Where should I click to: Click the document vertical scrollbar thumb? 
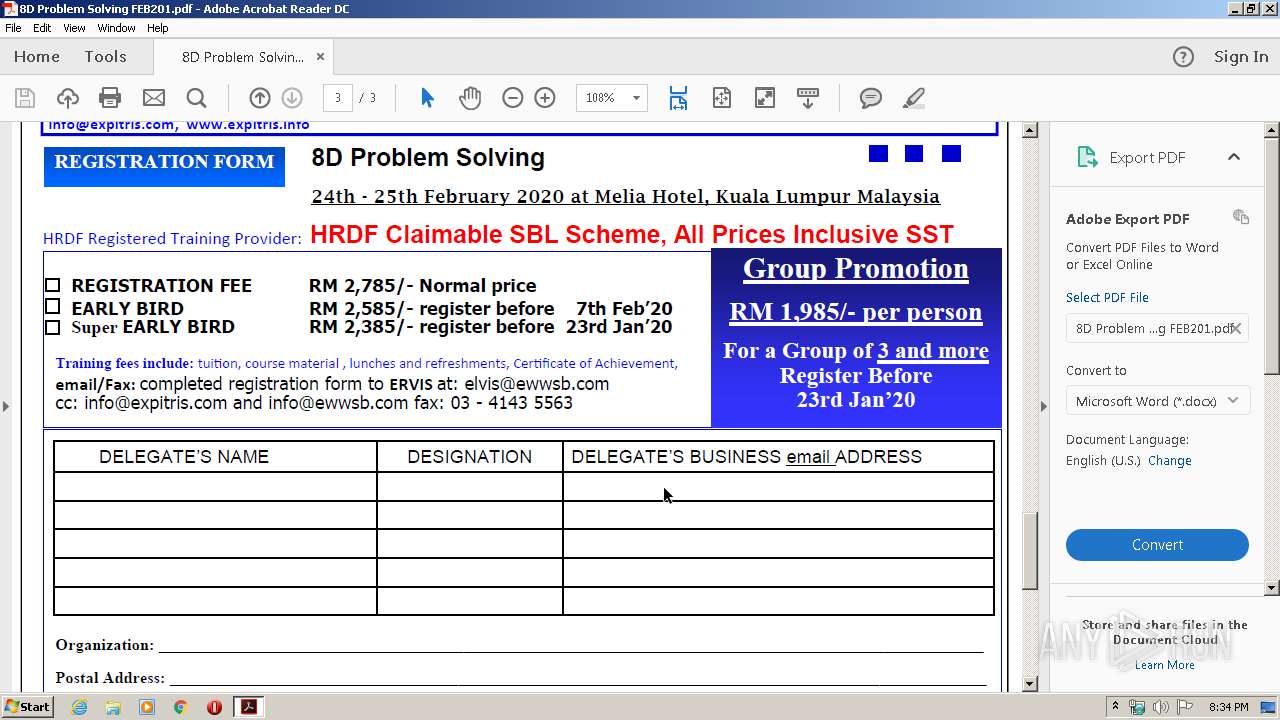(x=1030, y=550)
